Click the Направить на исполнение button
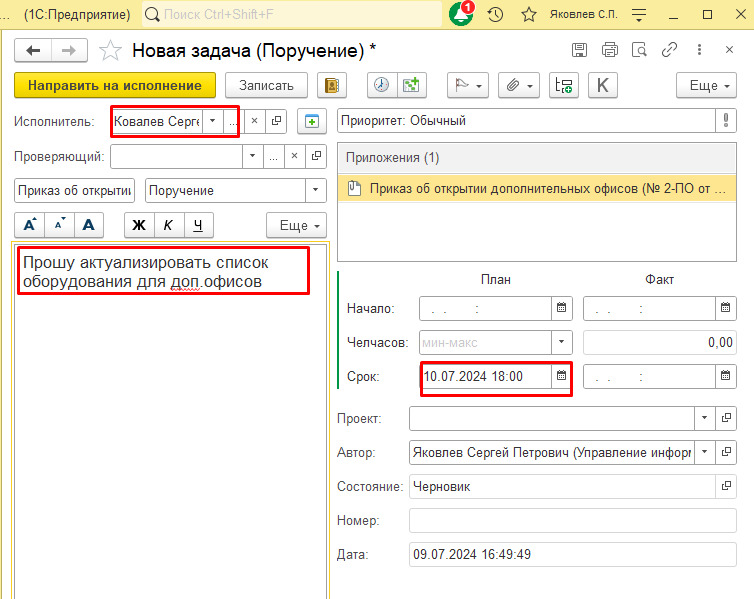This screenshot has height=599, width=754. point(115,86)
